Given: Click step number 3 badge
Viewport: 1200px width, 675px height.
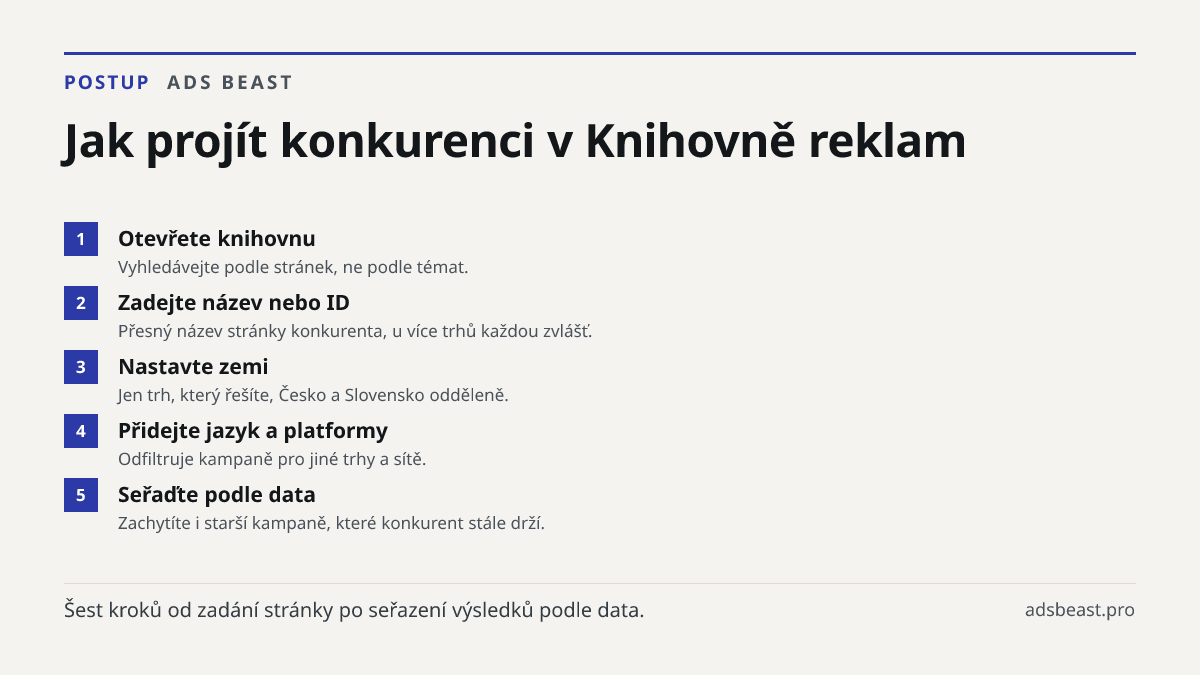Looking at the screenshot, I should click(x=81, y=367).
